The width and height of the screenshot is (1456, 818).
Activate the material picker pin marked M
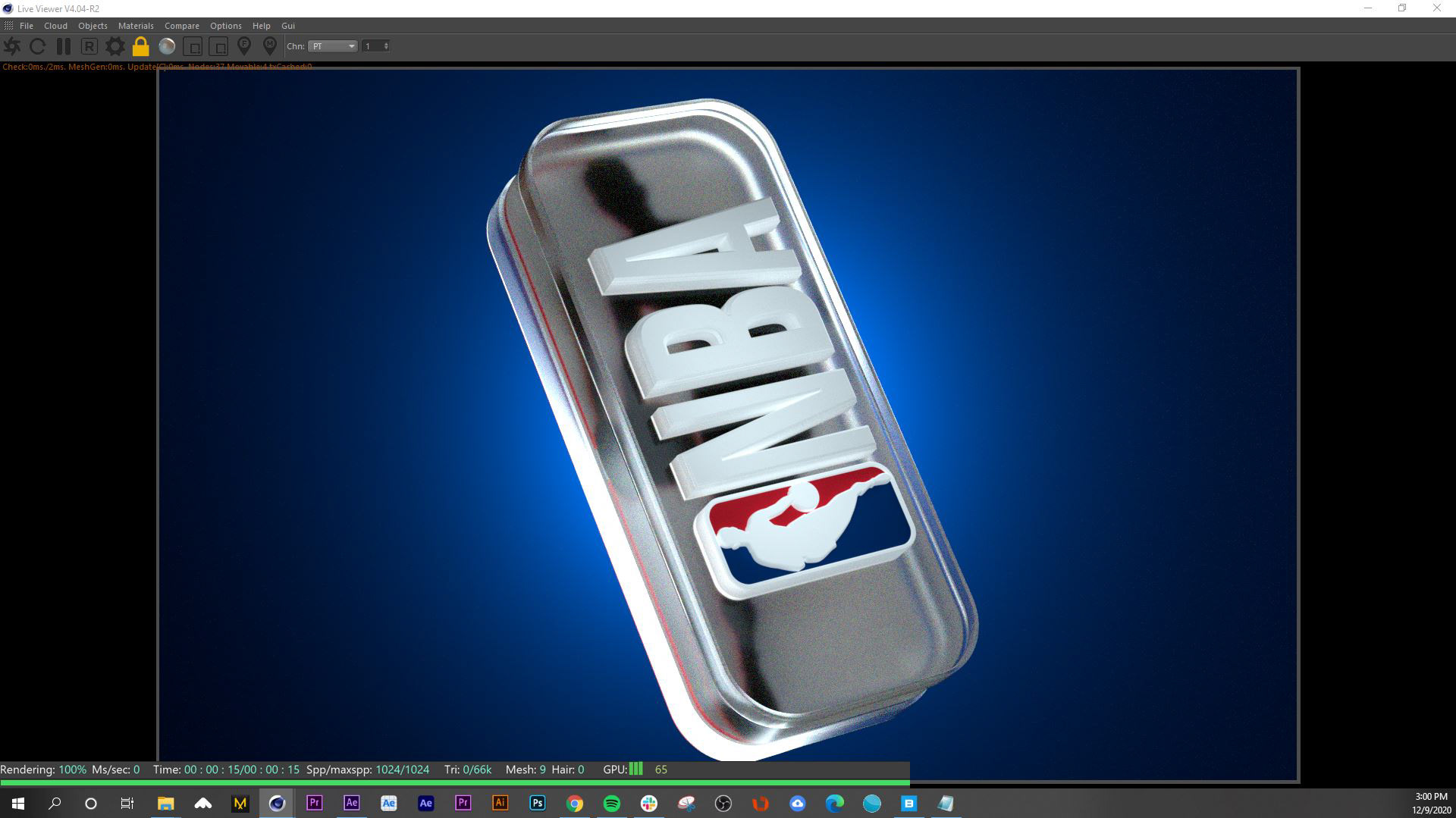pyautogui.click(x=270, y=46)
